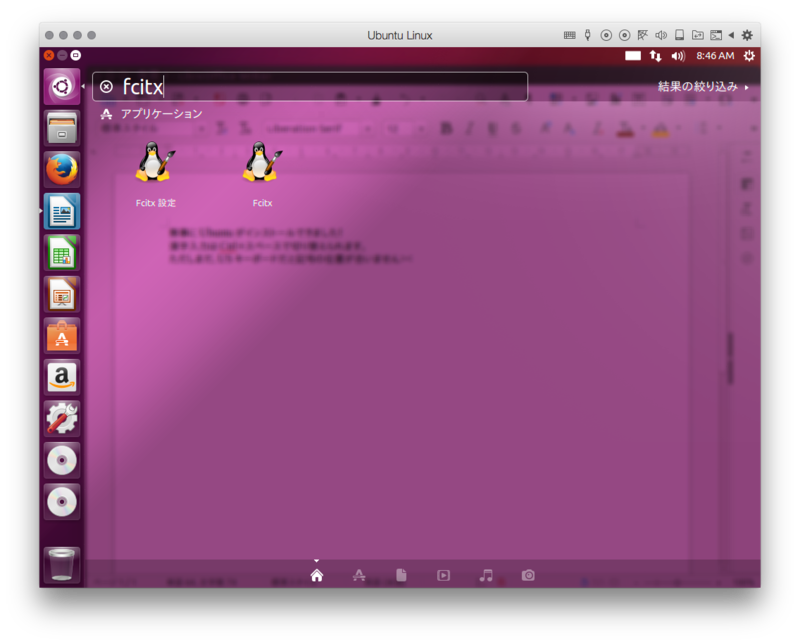
Task: Open the sound volume indicator in top panel
Action: tap(678, 56)
